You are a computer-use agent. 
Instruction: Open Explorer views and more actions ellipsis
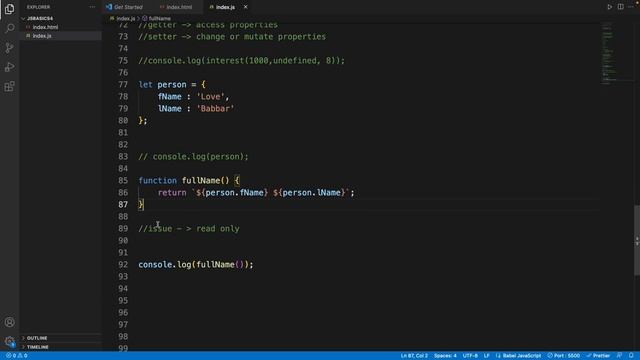pos(92,7)
